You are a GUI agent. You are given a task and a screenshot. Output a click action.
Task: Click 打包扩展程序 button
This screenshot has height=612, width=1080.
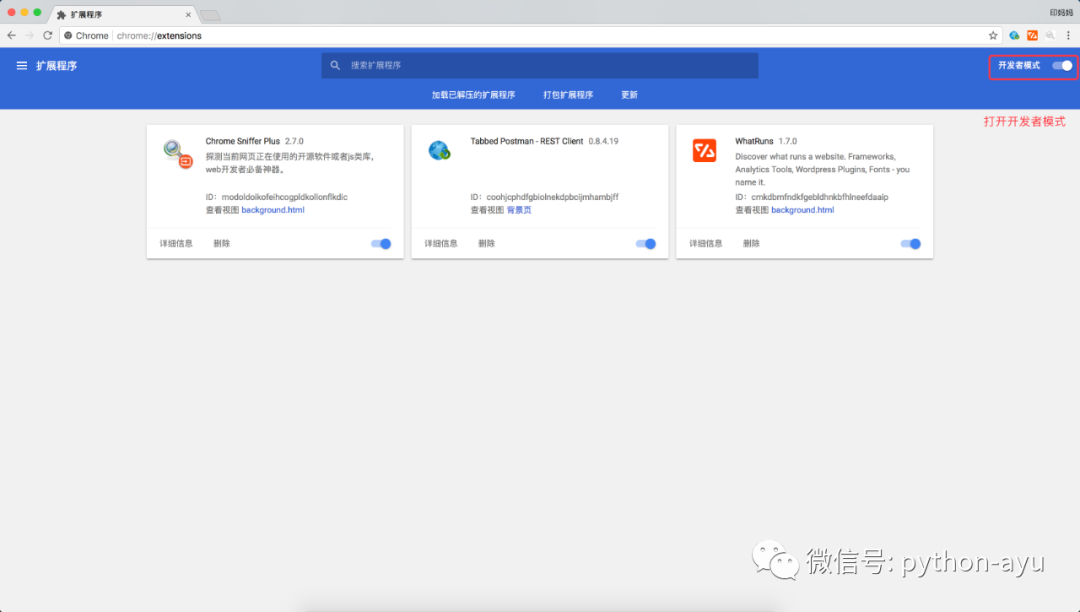point(568,95)
